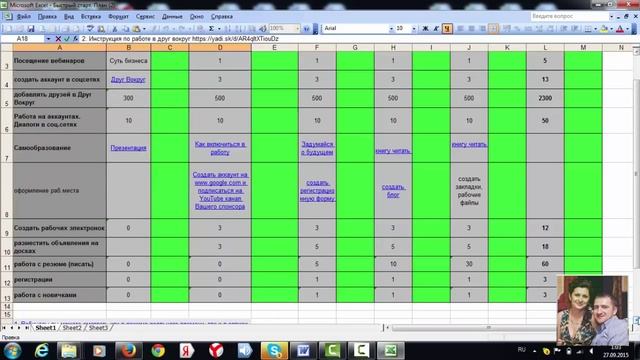Expand the Name Box dropdown next to A18
The width and height of the screenshot is (640, 360).
(x=48, y=39)
